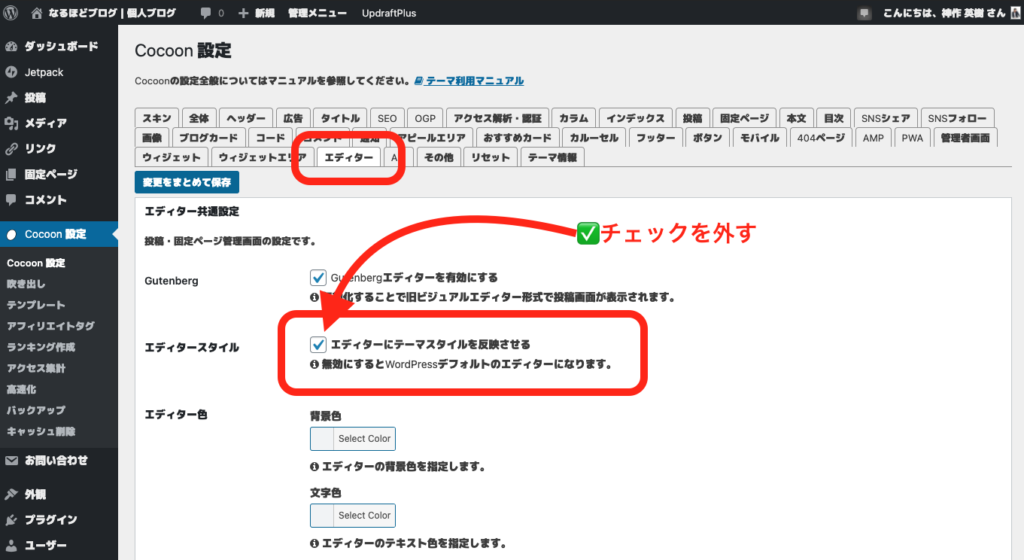Click the Pages icon in sidebar
Viewport: 1024px width, 560px height.
11,174
